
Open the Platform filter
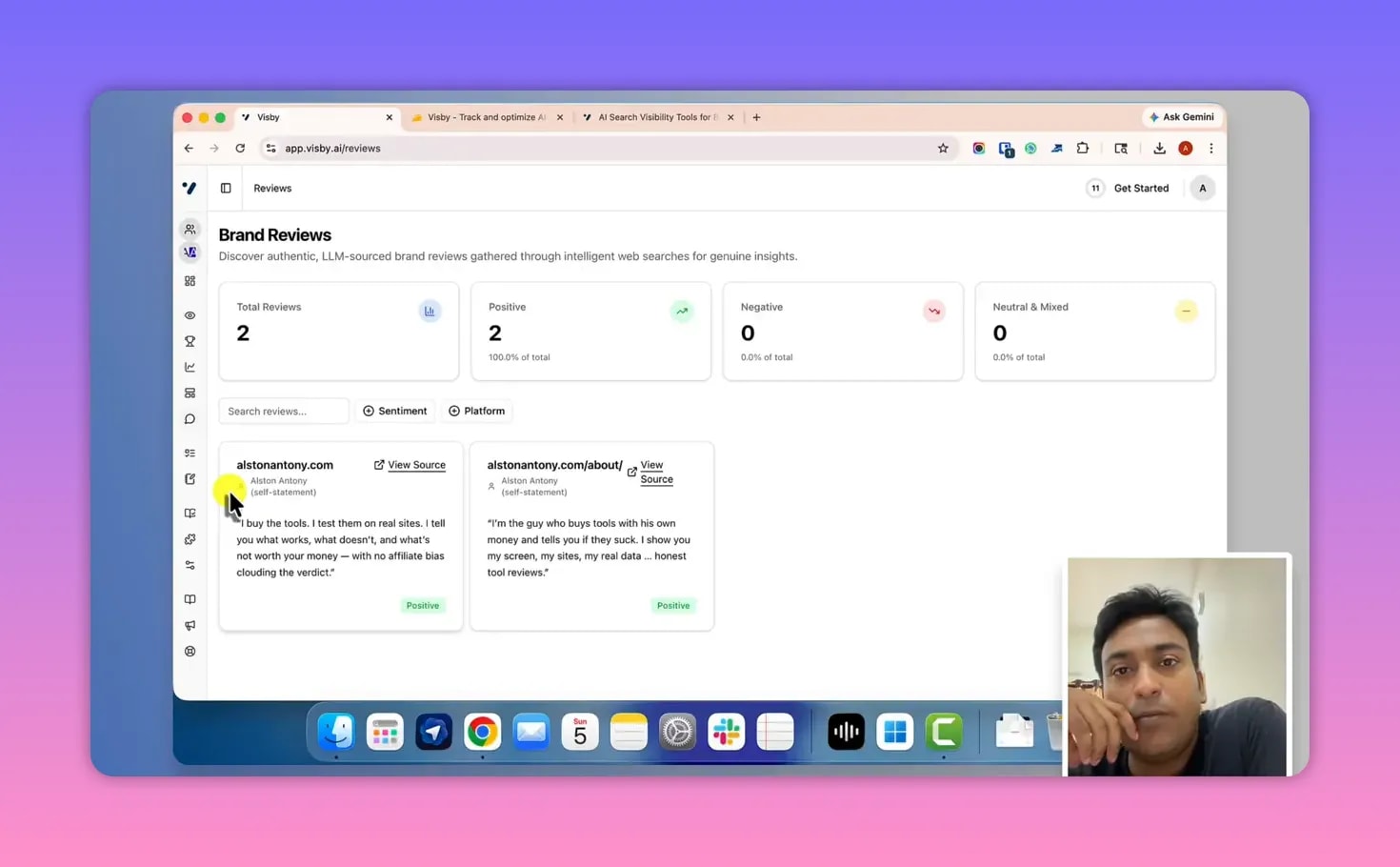(x=477, y=411)
